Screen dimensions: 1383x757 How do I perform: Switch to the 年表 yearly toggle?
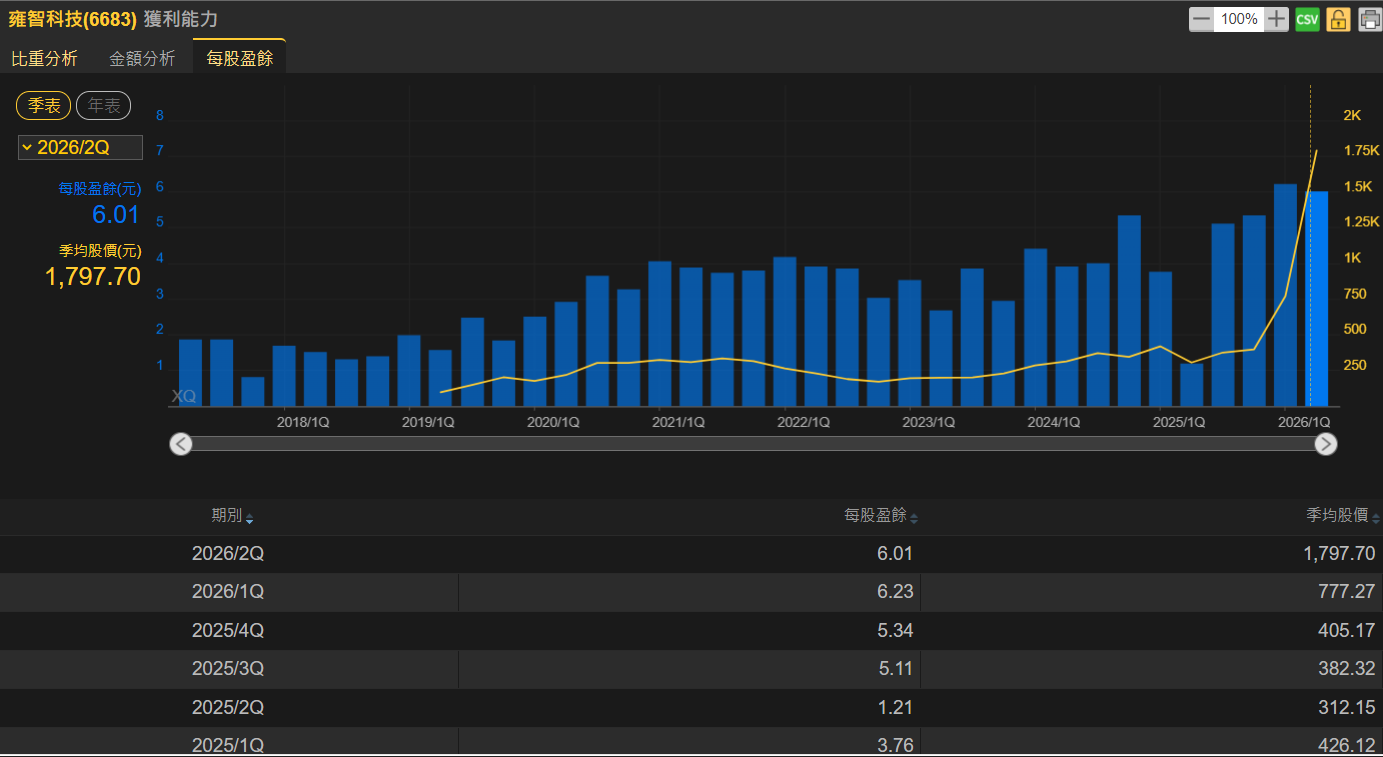point(104,105)
